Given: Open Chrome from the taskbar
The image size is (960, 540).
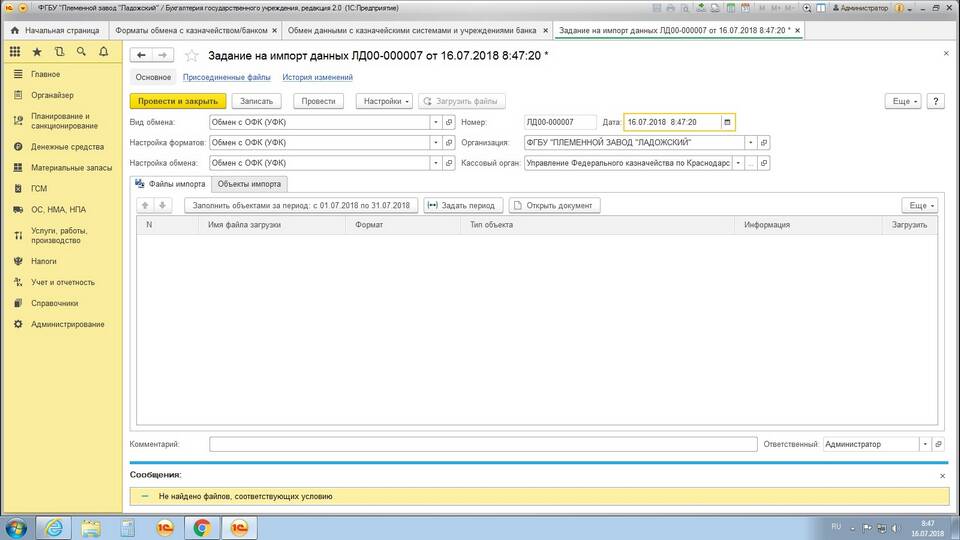Looking at the screenshot, I should coord(201,528).
